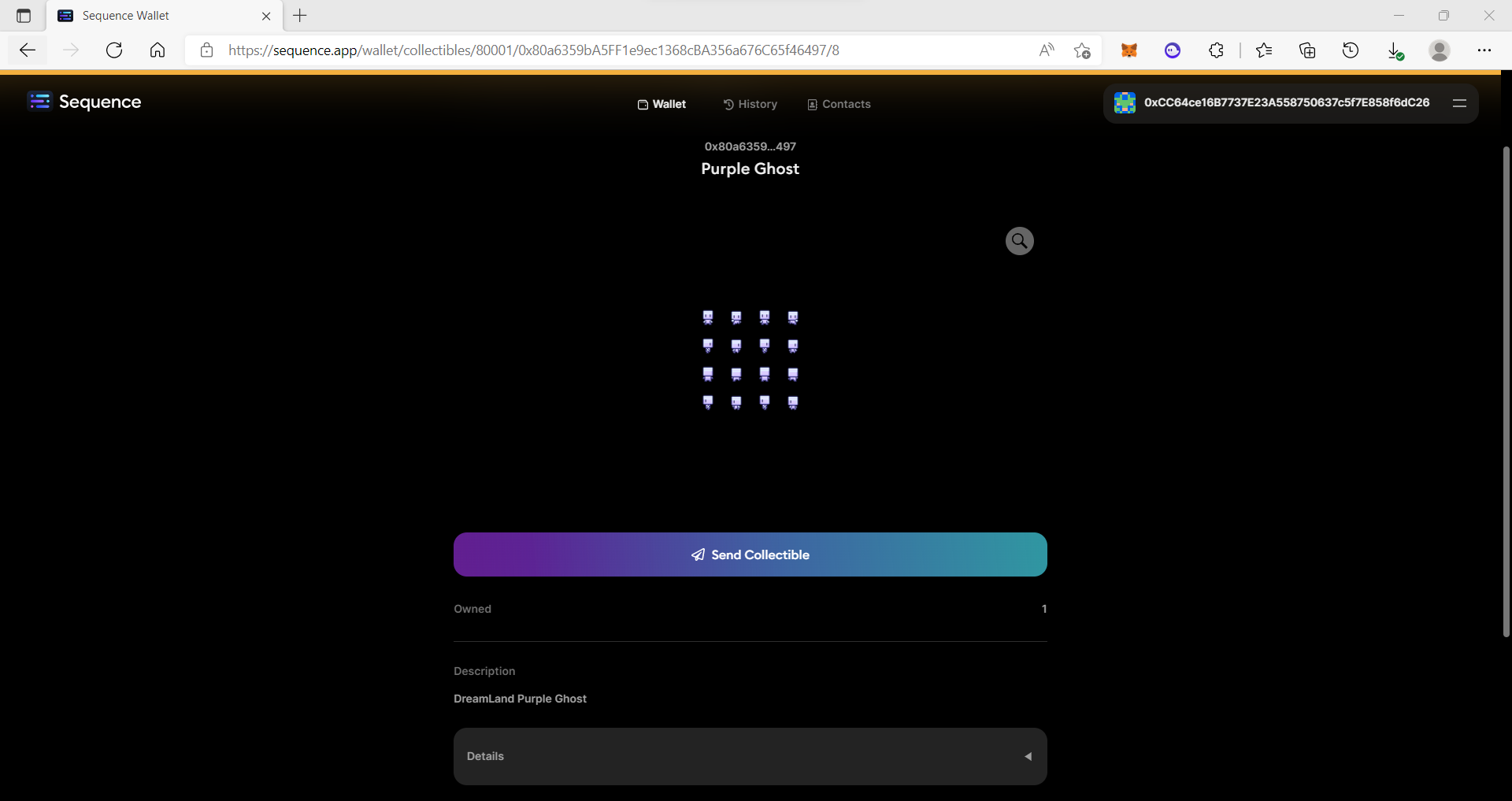Add this page to favorites star icon
The width and height of the screenshot is (1512, 801).
[x=1082, y=50]
